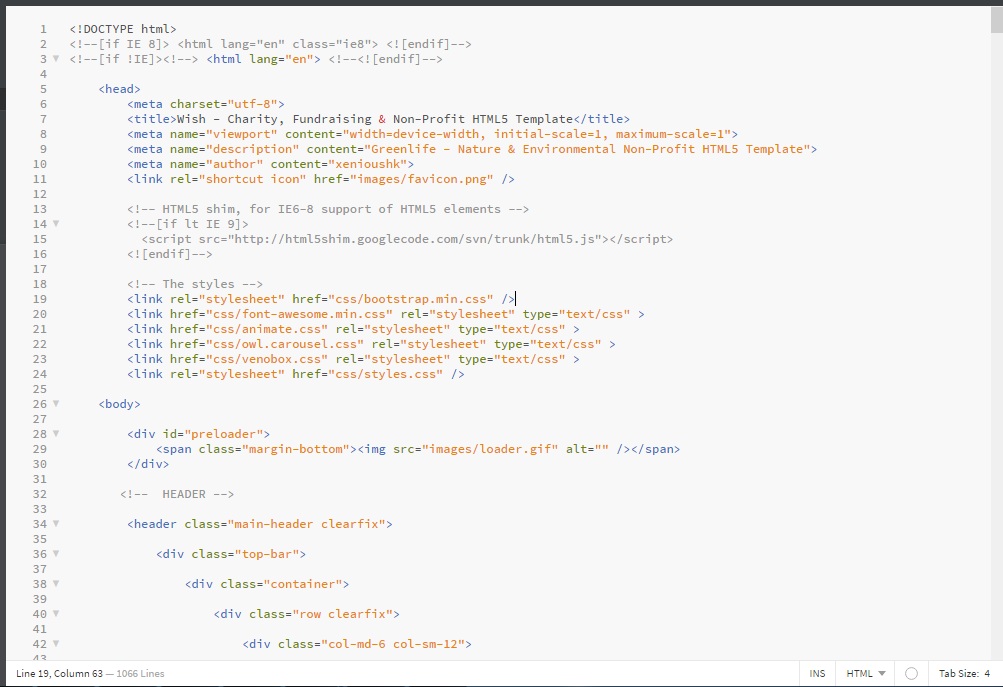Click the opening body tag

(120, 404)
